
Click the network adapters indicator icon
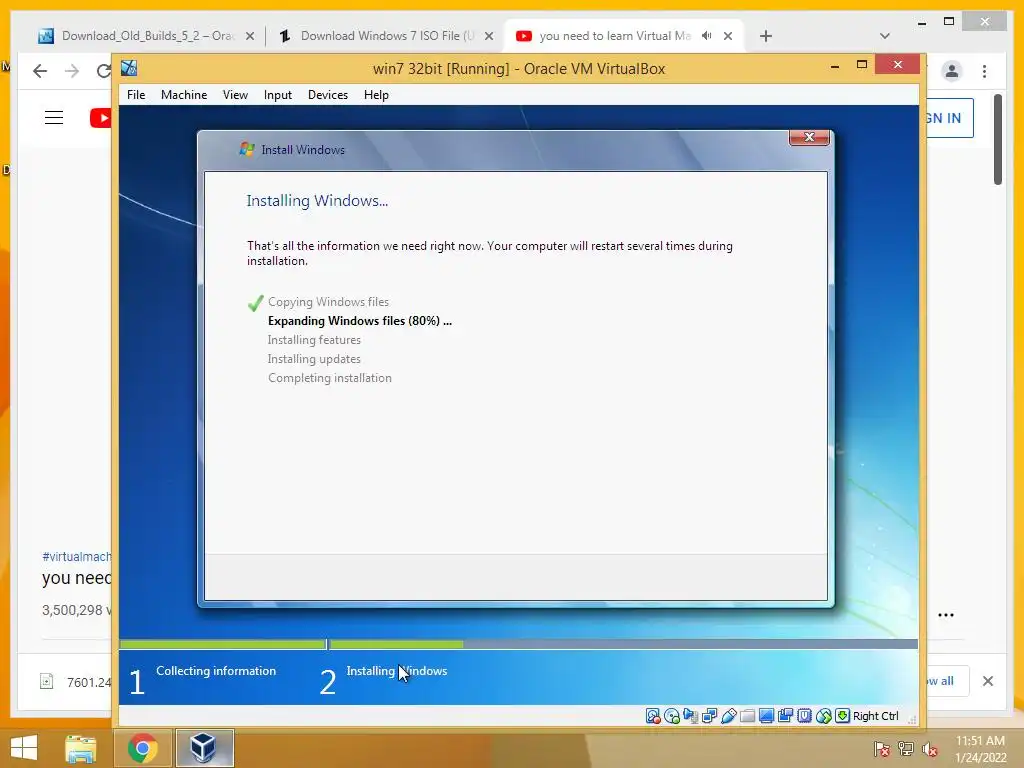[x=709, y=716]
